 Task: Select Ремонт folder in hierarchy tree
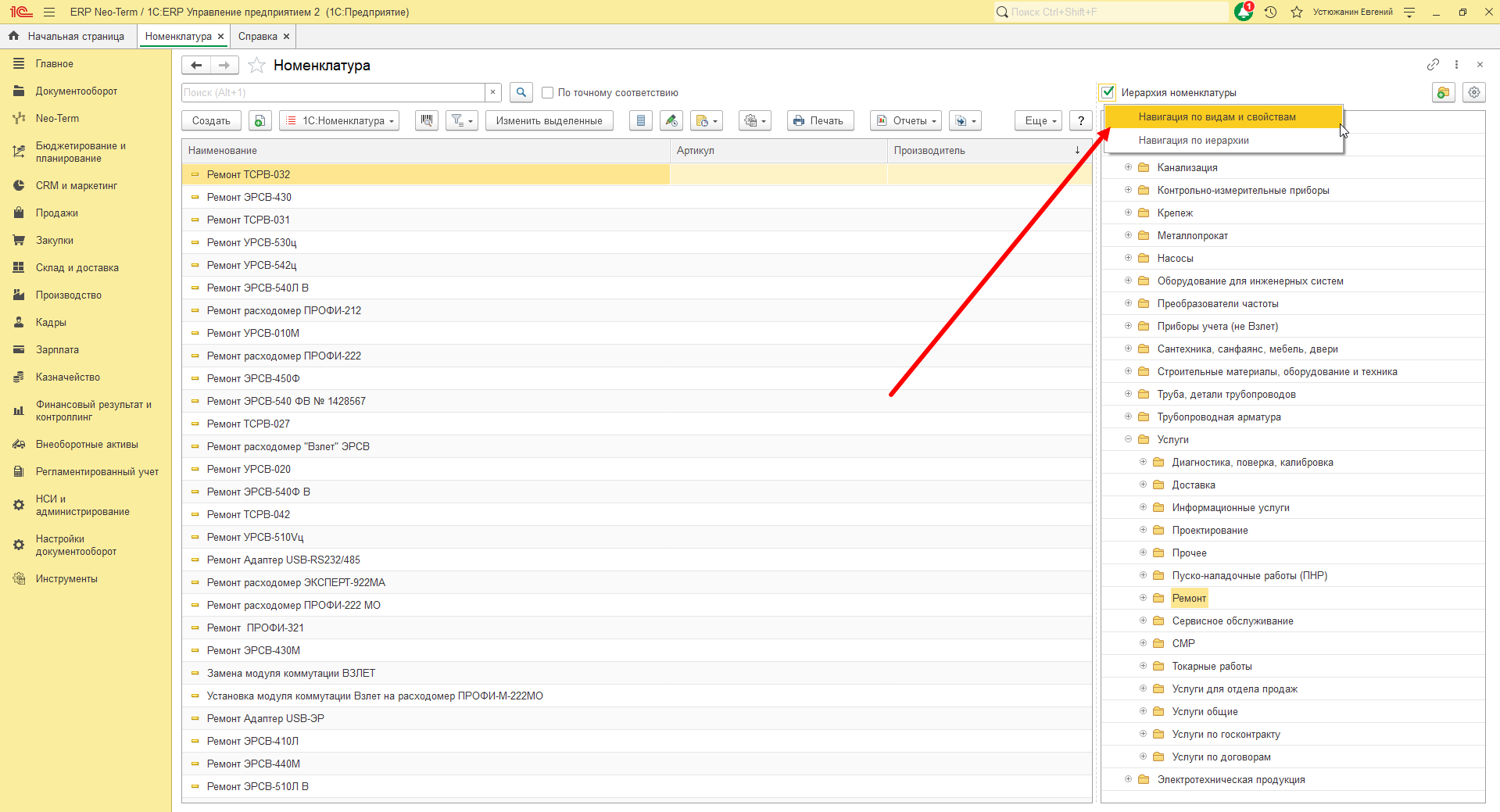pyautogui.click(x=1189, y=598)
